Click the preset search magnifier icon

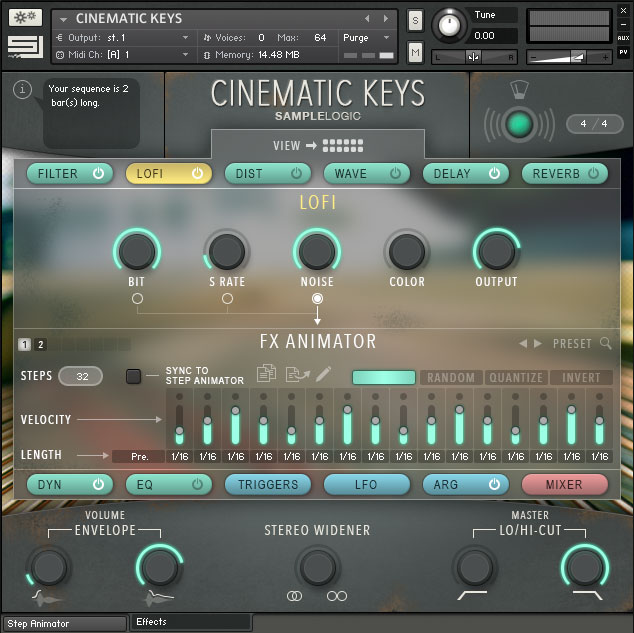pos(606,344)
